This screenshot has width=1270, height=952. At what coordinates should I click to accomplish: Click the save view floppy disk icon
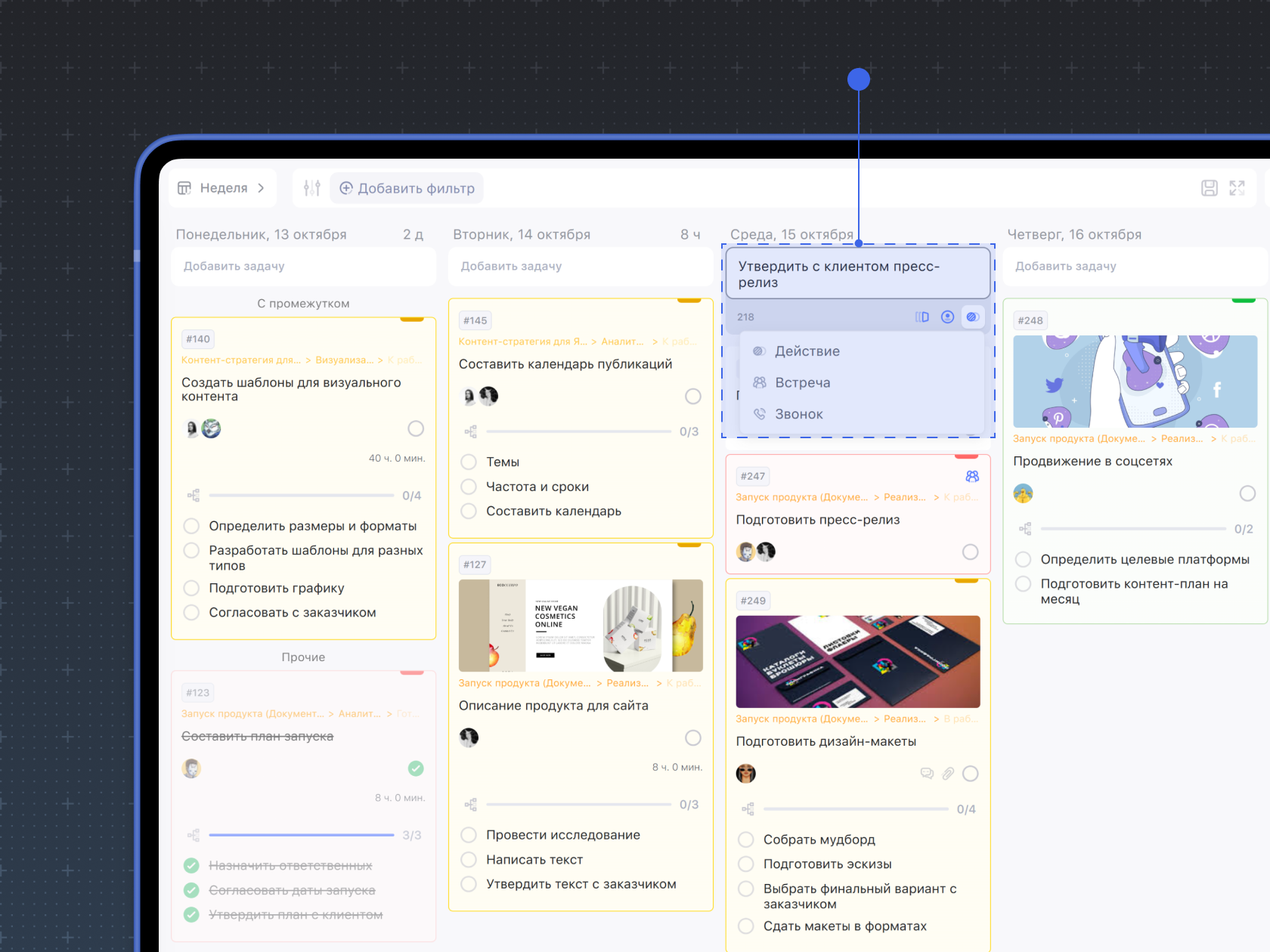[1210, 188]
